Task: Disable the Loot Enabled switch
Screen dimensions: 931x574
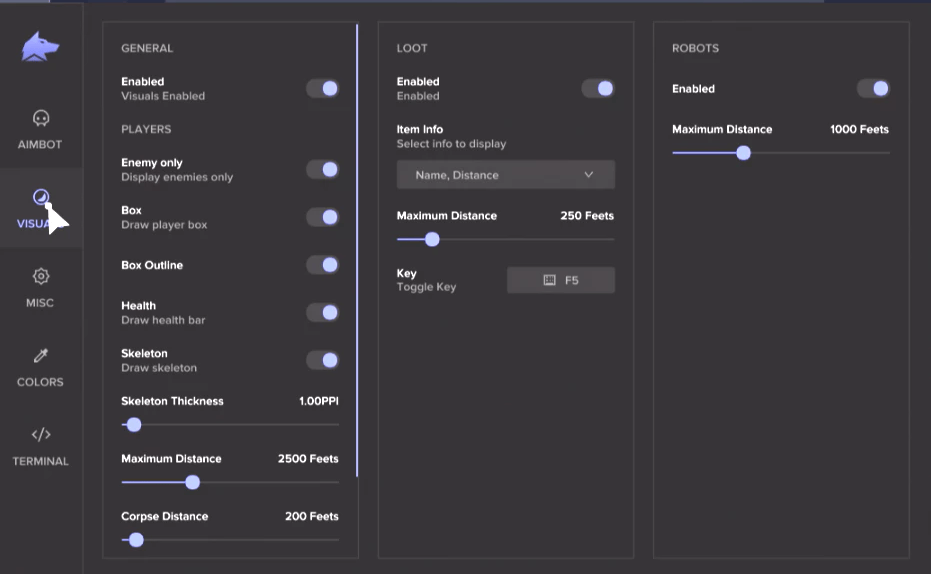Action: coord(598,89)
